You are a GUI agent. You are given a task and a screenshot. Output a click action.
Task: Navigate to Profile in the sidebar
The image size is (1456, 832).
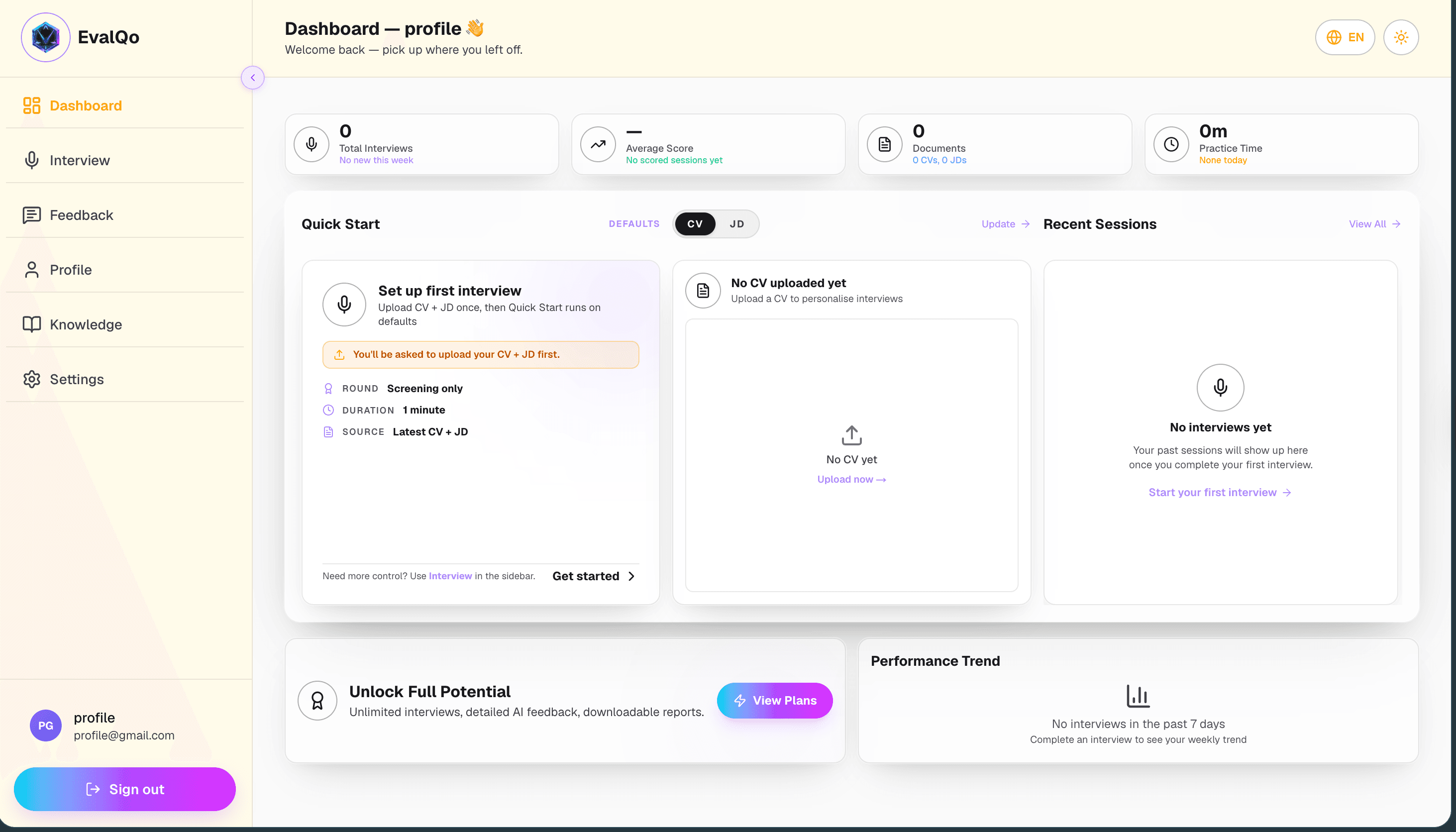tap(124, 270)
